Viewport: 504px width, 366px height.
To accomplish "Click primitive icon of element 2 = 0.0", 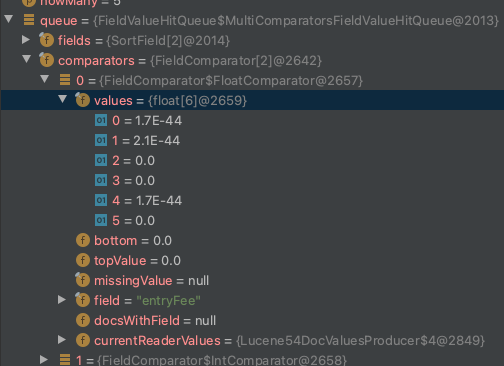I will point(101,160).
